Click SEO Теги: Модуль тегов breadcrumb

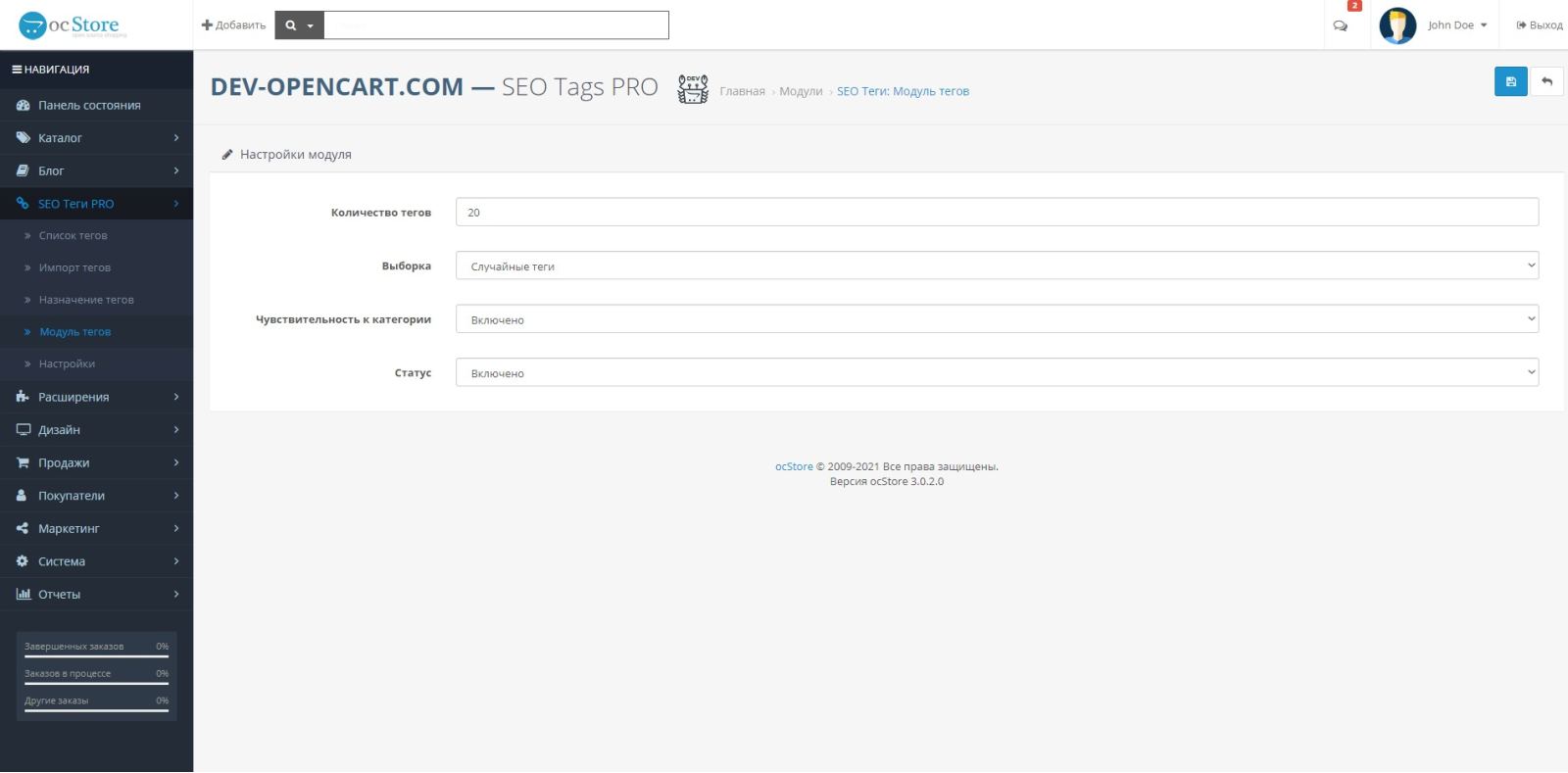[903, 91]
